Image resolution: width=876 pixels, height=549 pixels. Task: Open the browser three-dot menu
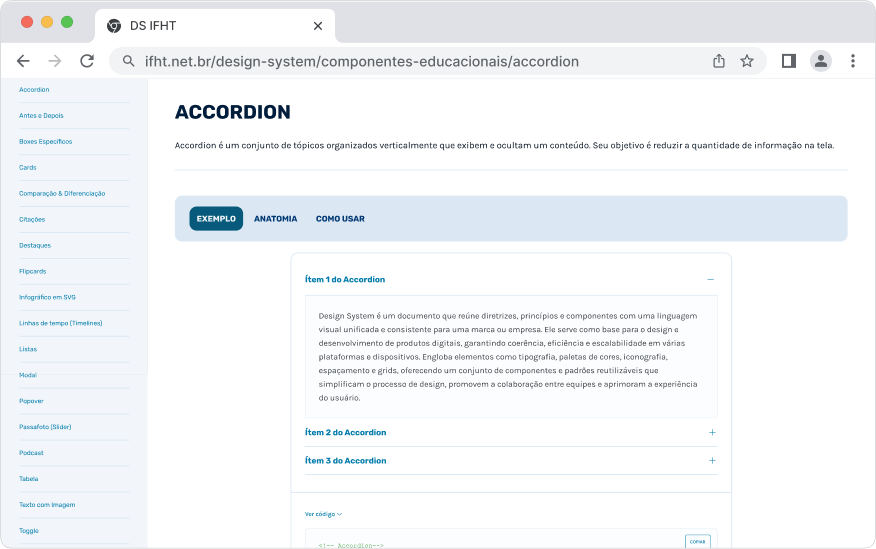pos(853,61)
